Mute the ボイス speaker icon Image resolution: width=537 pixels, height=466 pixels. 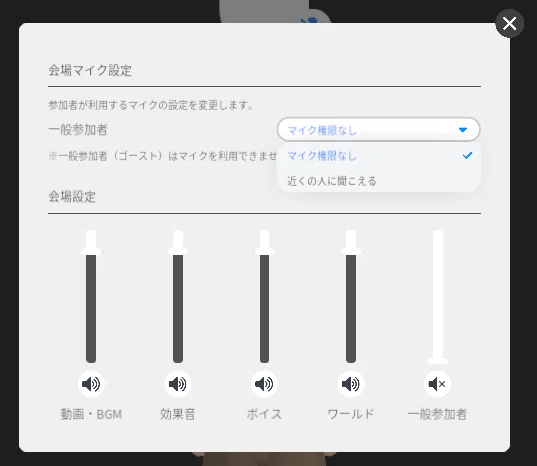[264, 384]
